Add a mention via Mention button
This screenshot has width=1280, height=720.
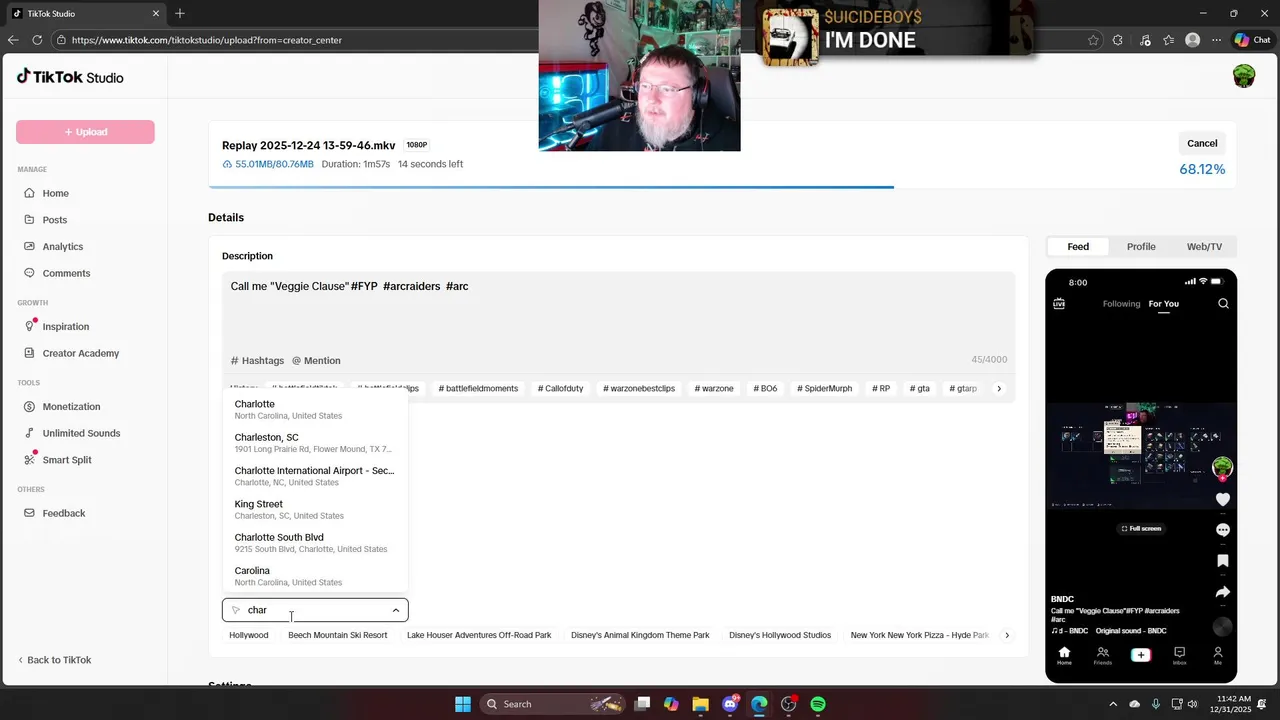pos(316,360)
